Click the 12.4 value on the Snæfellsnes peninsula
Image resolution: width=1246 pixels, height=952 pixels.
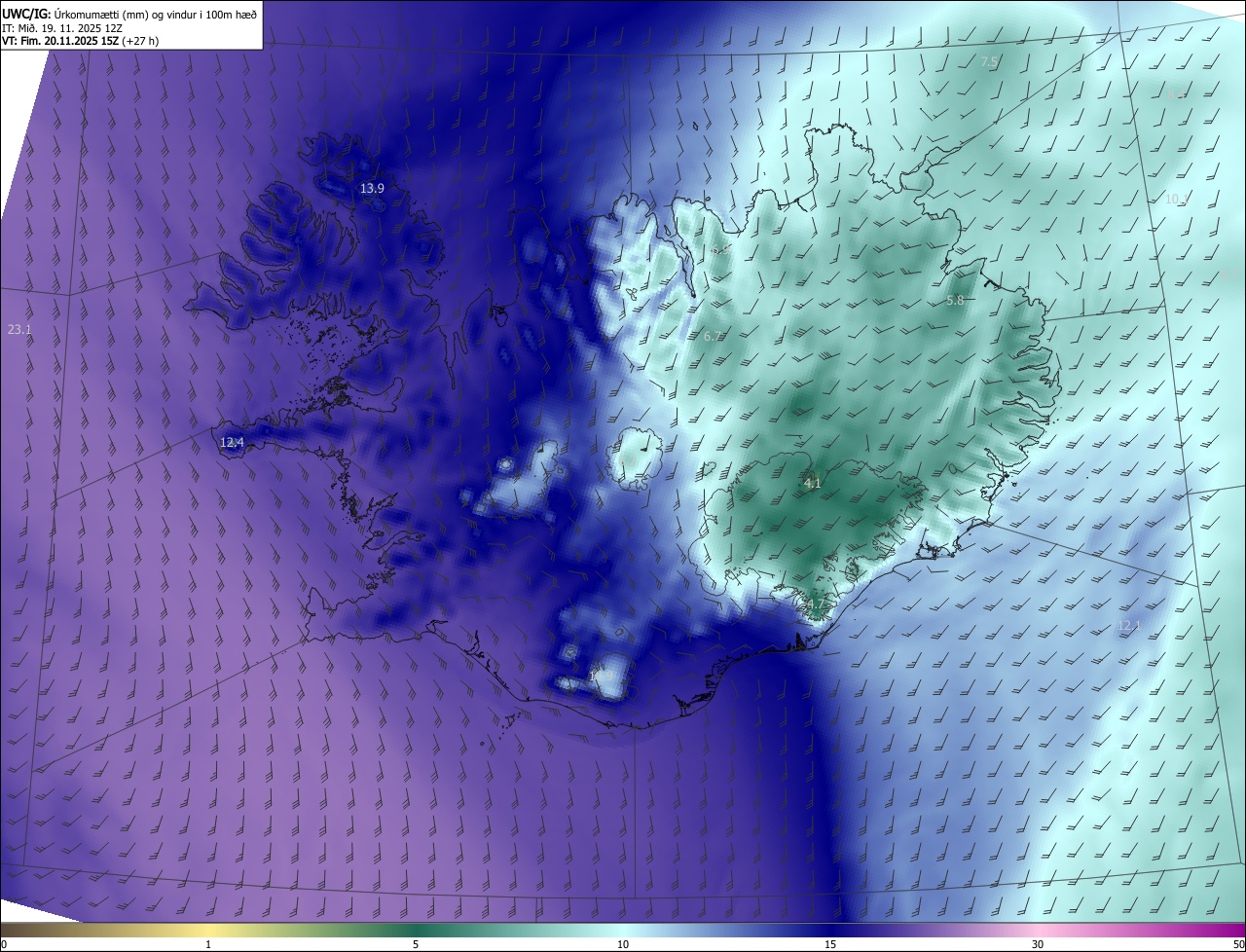pos(232,443)
